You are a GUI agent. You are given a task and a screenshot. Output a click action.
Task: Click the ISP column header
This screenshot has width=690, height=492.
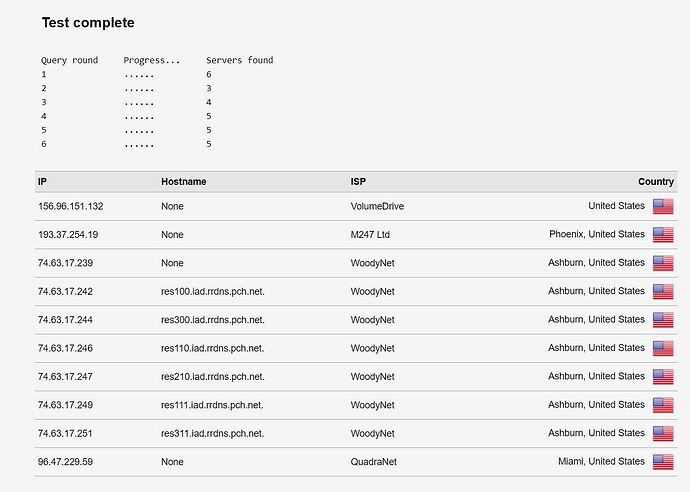pyautogui.click(x=358, y=181)
